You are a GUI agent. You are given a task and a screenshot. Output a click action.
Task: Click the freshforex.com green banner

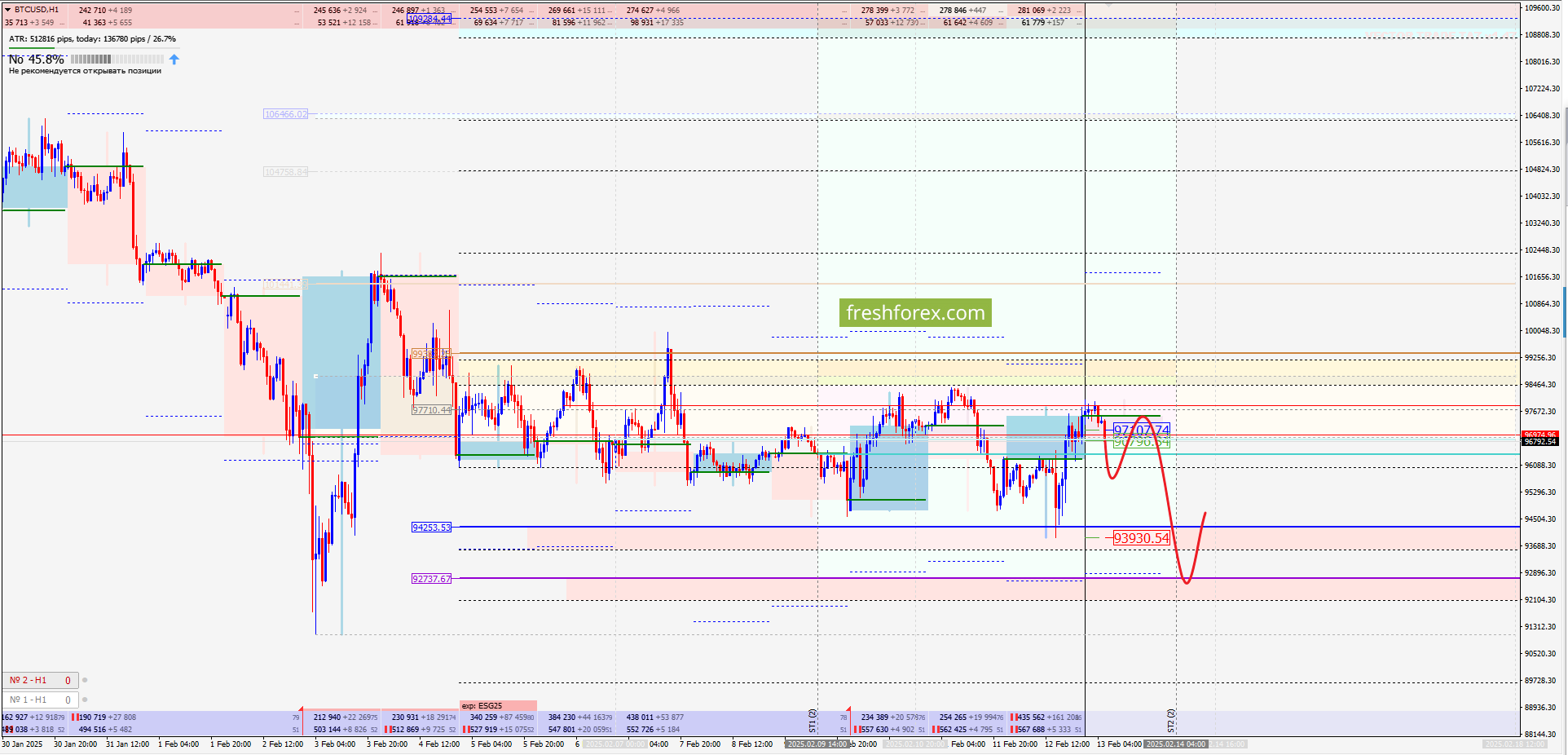915,313
